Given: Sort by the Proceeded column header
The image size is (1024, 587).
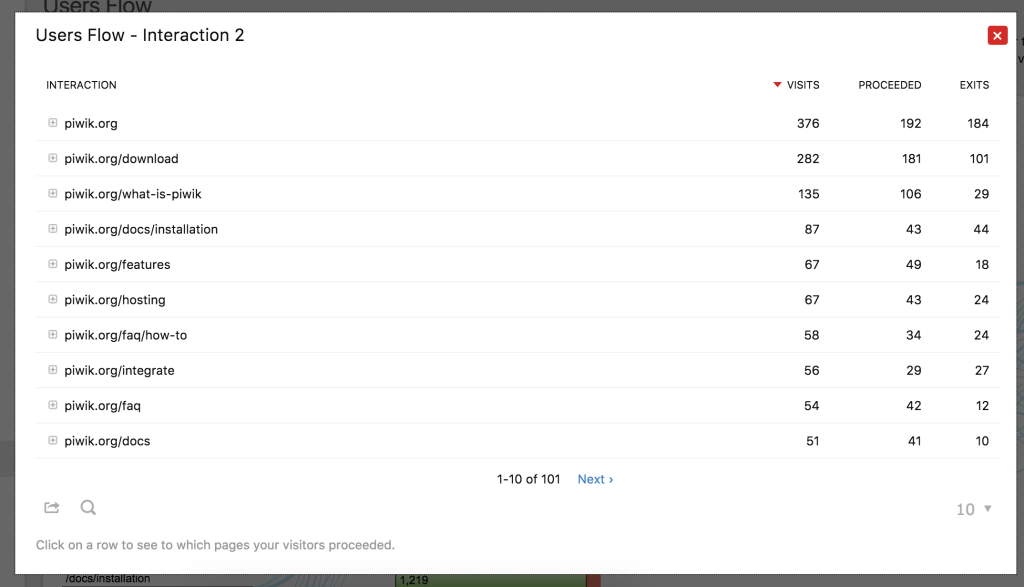Looking at the screenshot, I should 889,85.
